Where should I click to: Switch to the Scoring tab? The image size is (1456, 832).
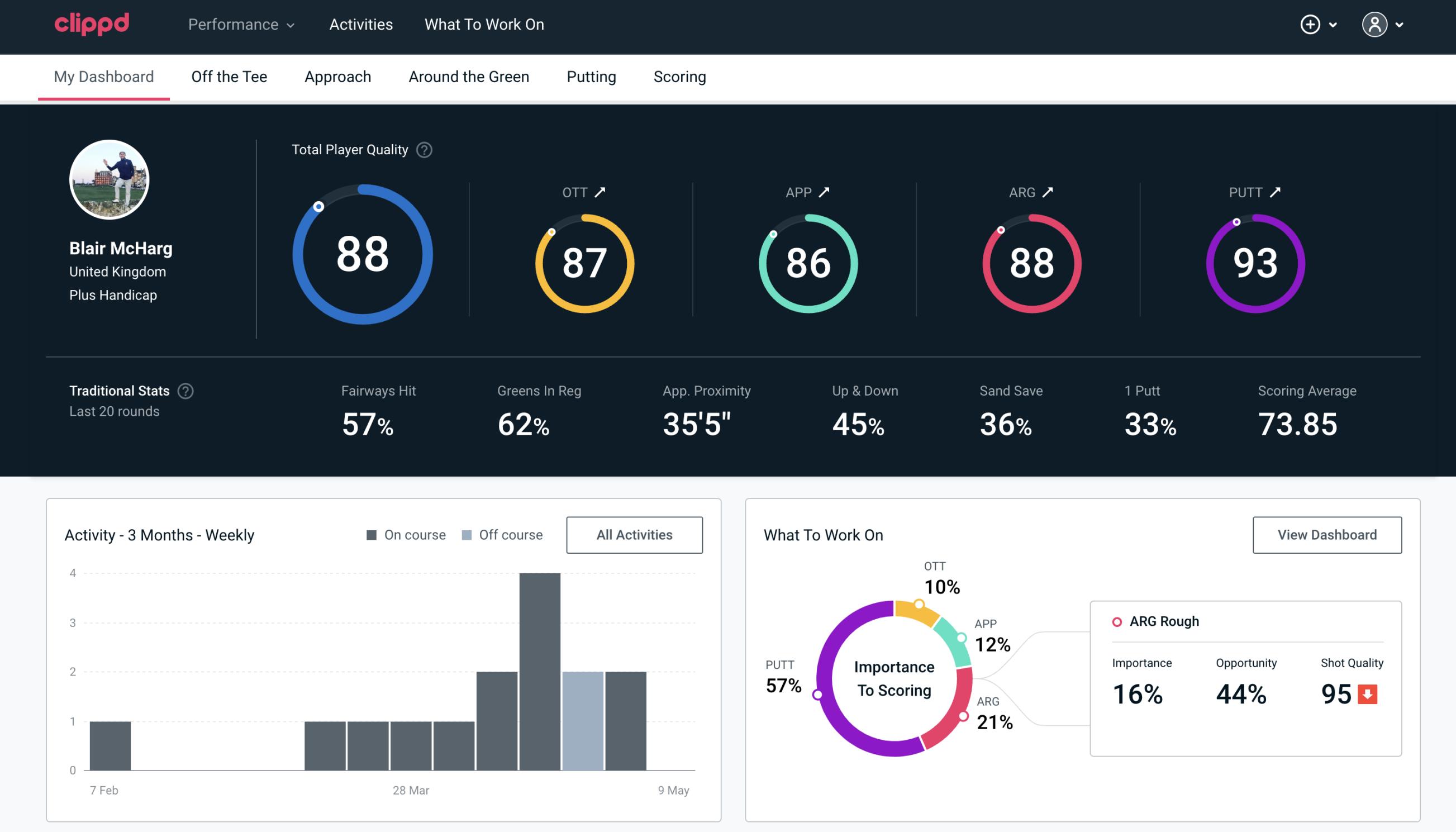click(x=679, y=76)
